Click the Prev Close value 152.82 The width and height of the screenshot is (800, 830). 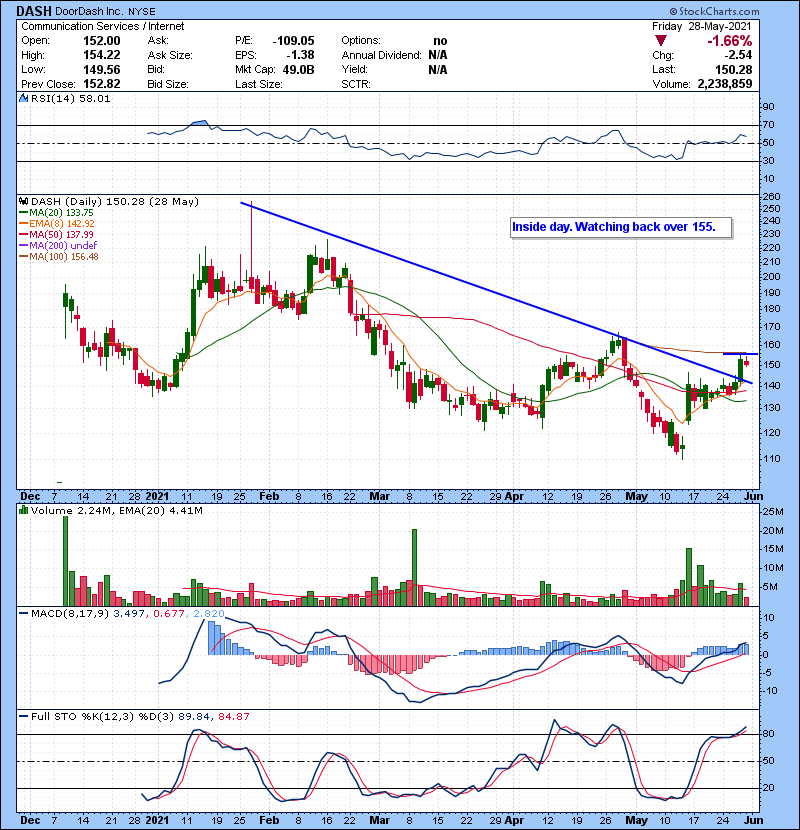(102, 84)
